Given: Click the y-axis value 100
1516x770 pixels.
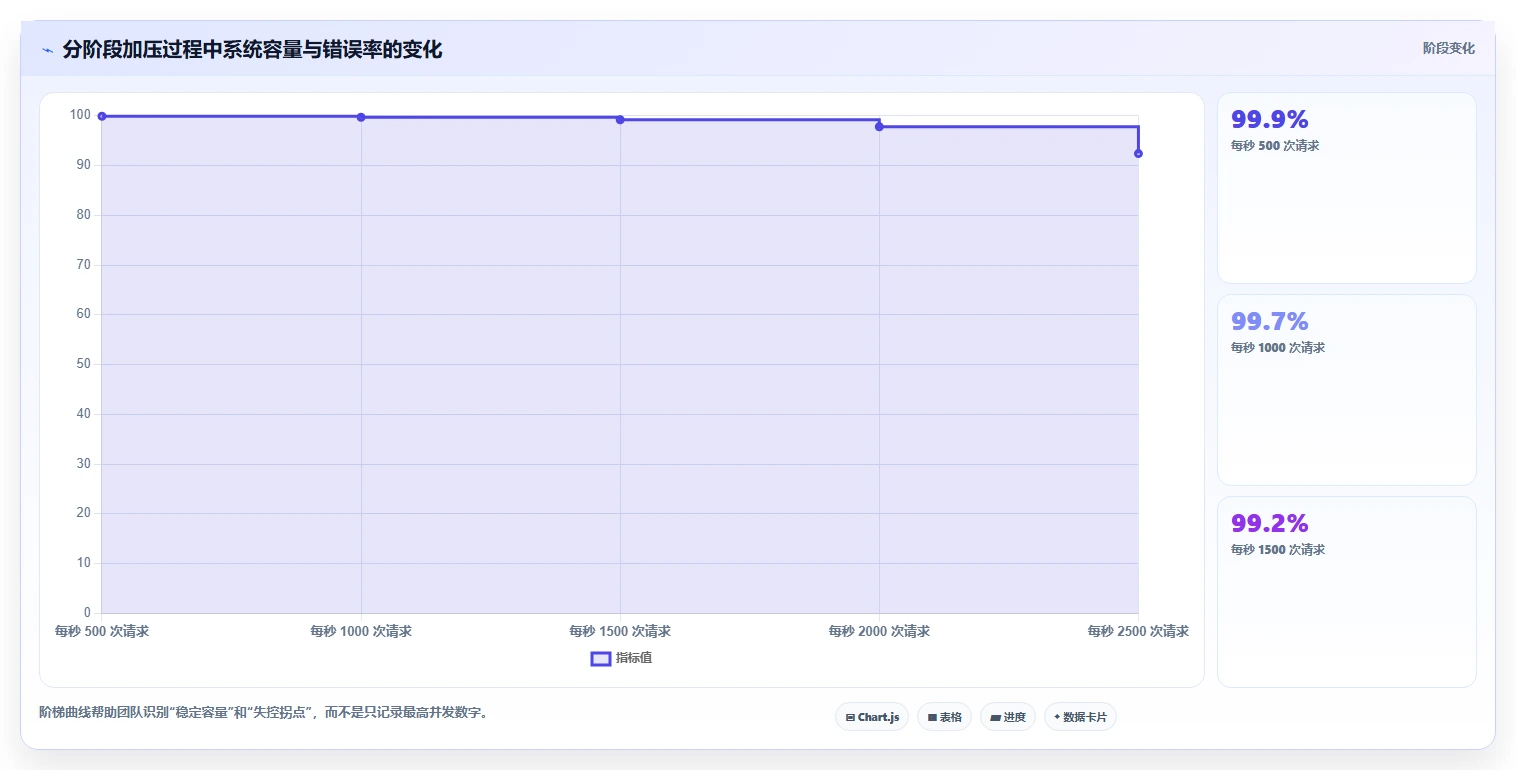Looking at the screenshot, I should click(x=80, y=115).
